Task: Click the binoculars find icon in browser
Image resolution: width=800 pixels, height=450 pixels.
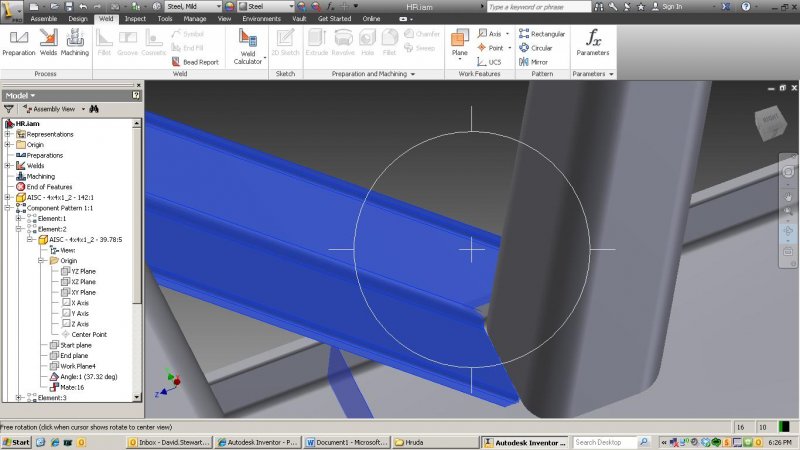Action: pos(94,109)
